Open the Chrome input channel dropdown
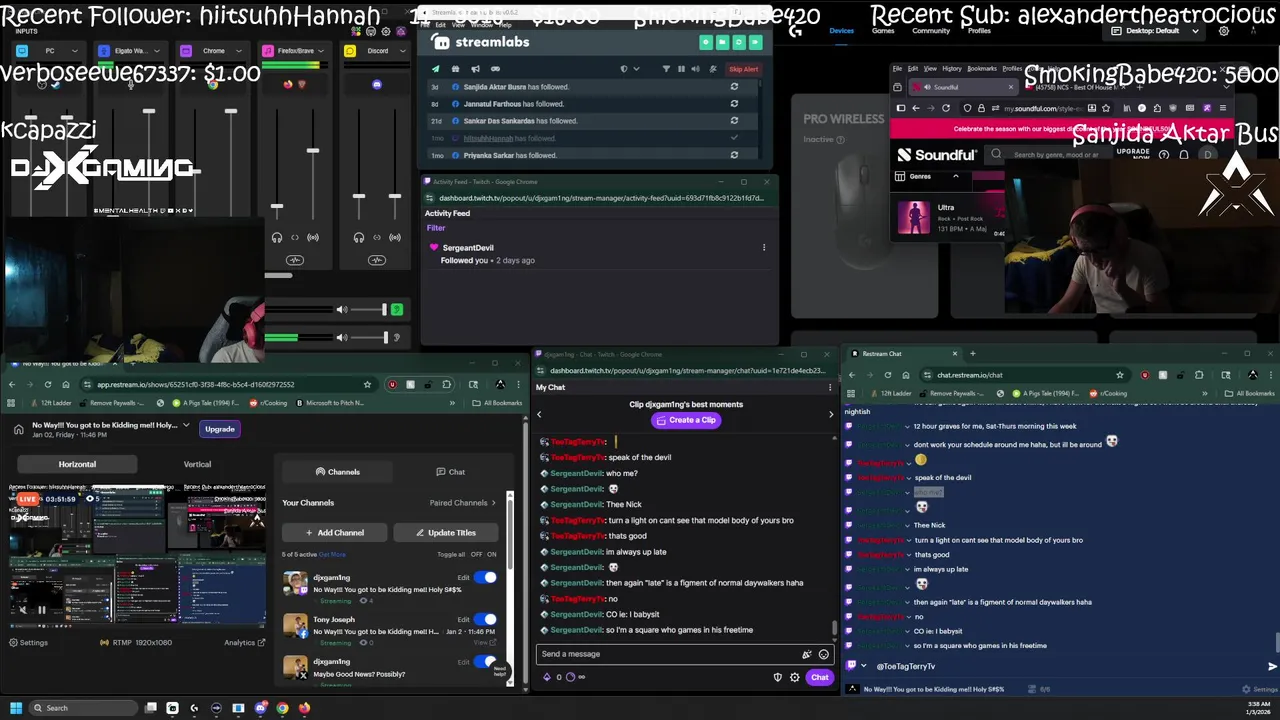 (239, 51)
